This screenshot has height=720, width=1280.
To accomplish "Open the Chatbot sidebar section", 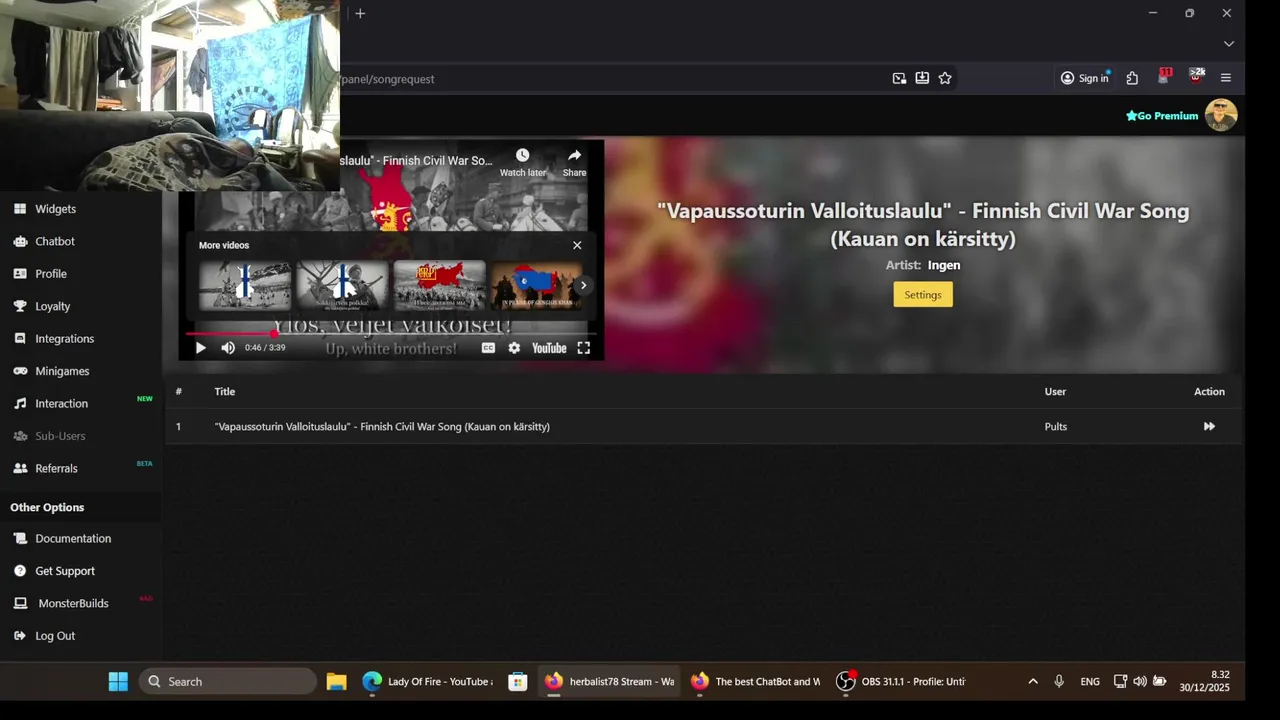I will coord(55,241).
